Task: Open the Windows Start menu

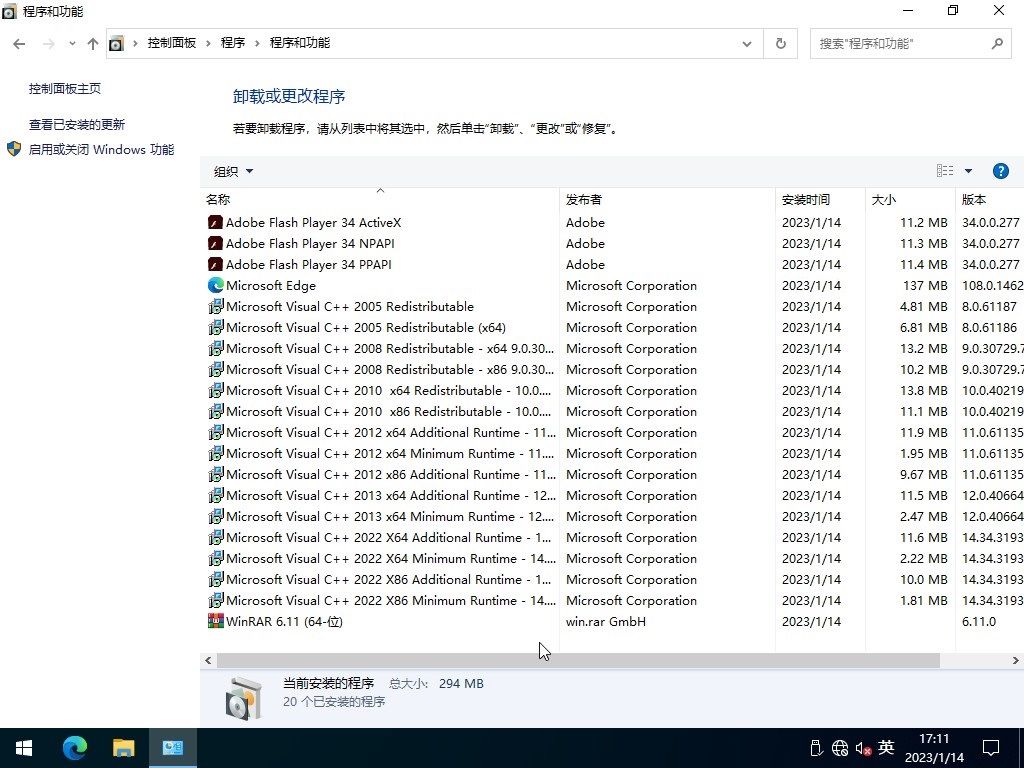Action: coord(24,748)
